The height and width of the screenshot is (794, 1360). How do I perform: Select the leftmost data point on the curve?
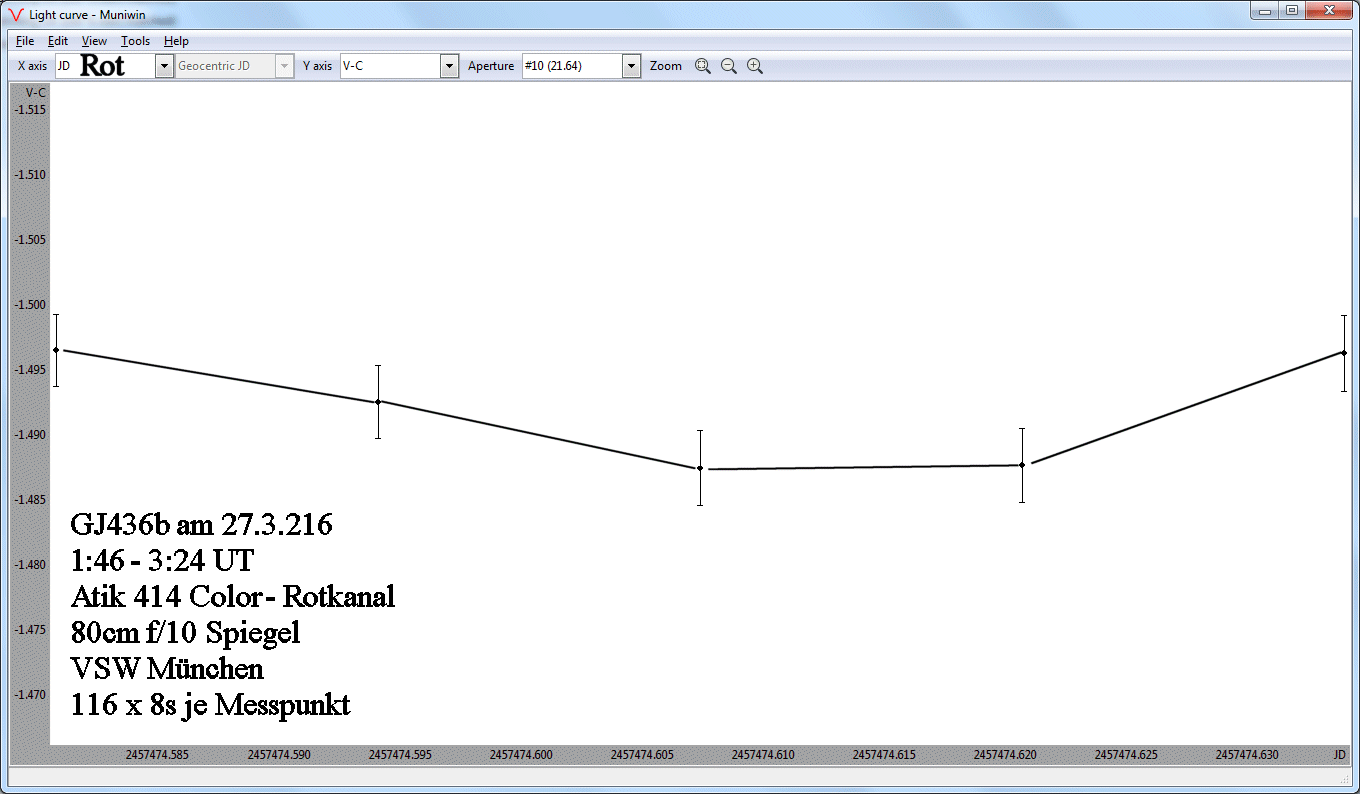[56, 350]
